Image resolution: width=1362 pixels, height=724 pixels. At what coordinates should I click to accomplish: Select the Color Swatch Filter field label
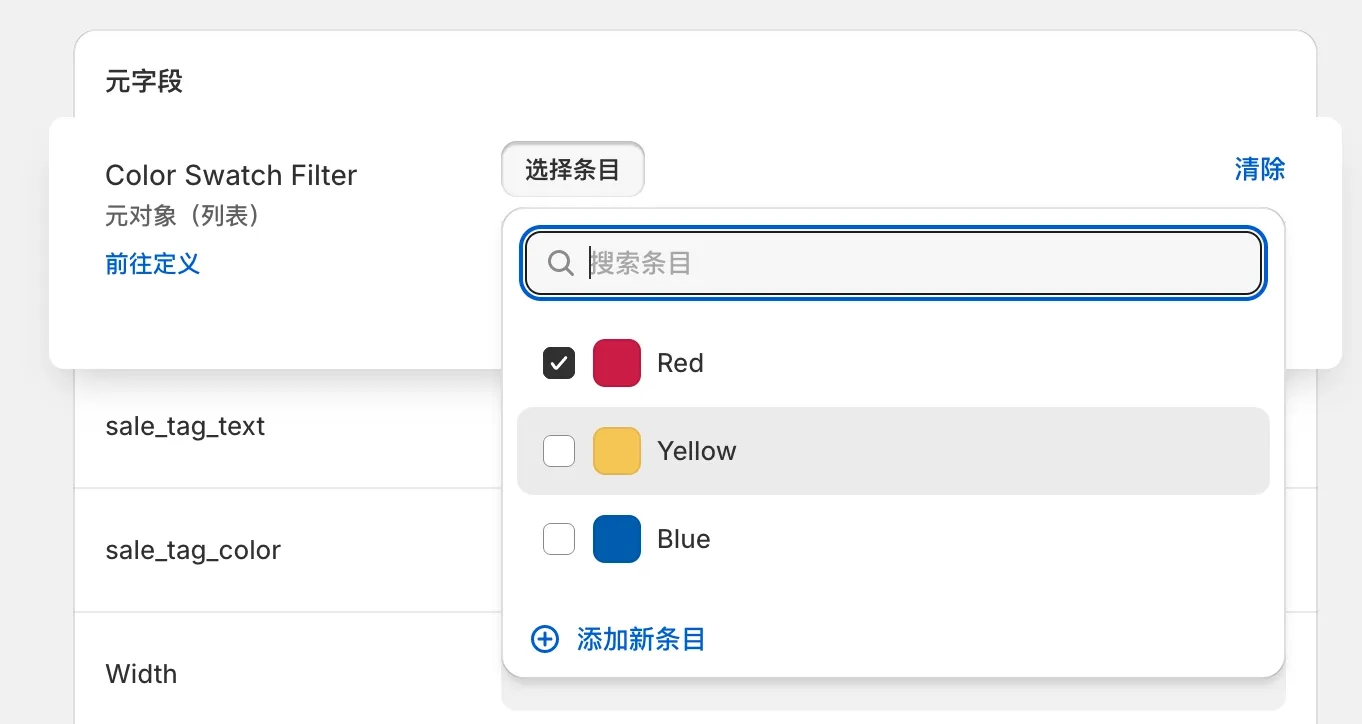(231, 175)
